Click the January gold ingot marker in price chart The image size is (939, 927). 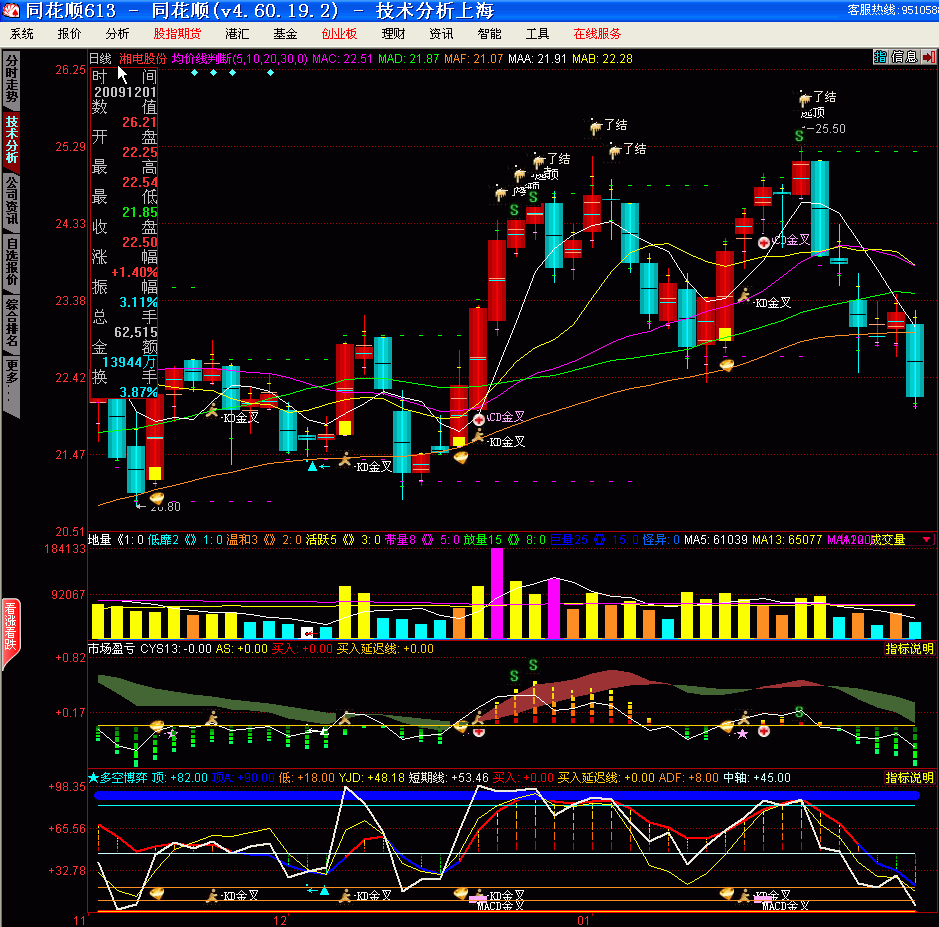tap(726, 364)
